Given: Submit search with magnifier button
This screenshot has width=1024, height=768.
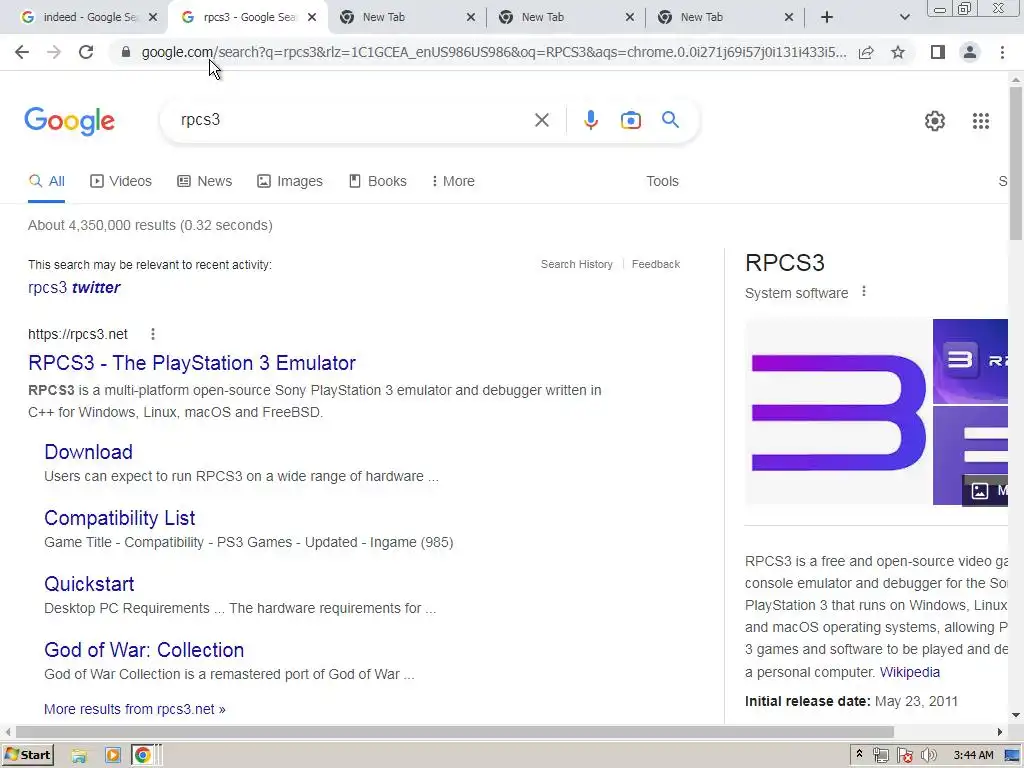Looking at the screenshot, I should (x=670, y=120).
